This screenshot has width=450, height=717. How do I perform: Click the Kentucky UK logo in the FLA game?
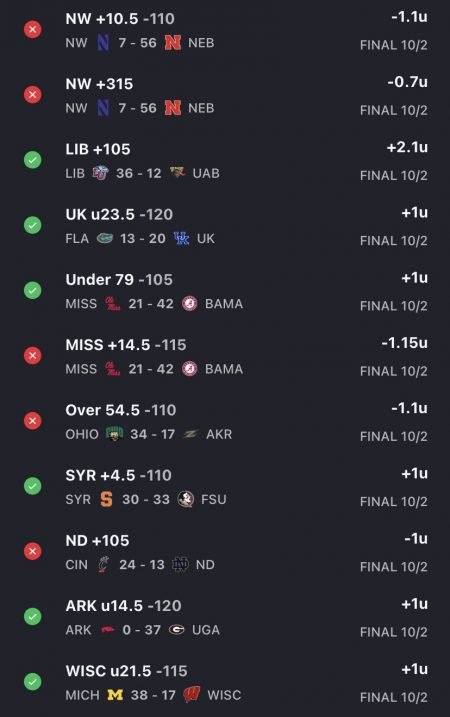click(181, 238)
